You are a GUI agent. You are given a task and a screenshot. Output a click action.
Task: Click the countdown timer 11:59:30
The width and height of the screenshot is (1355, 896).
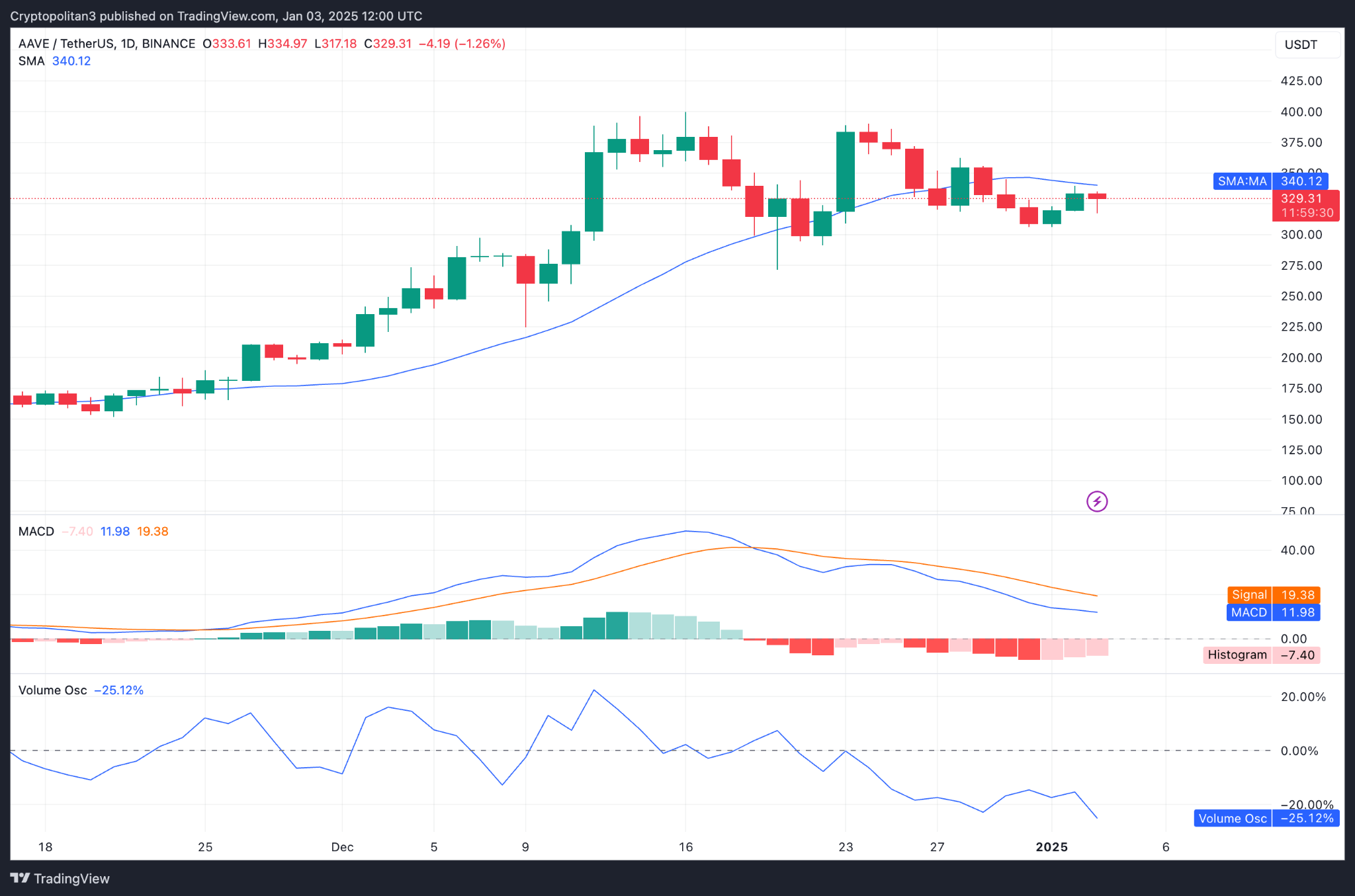pos(1307,213)
